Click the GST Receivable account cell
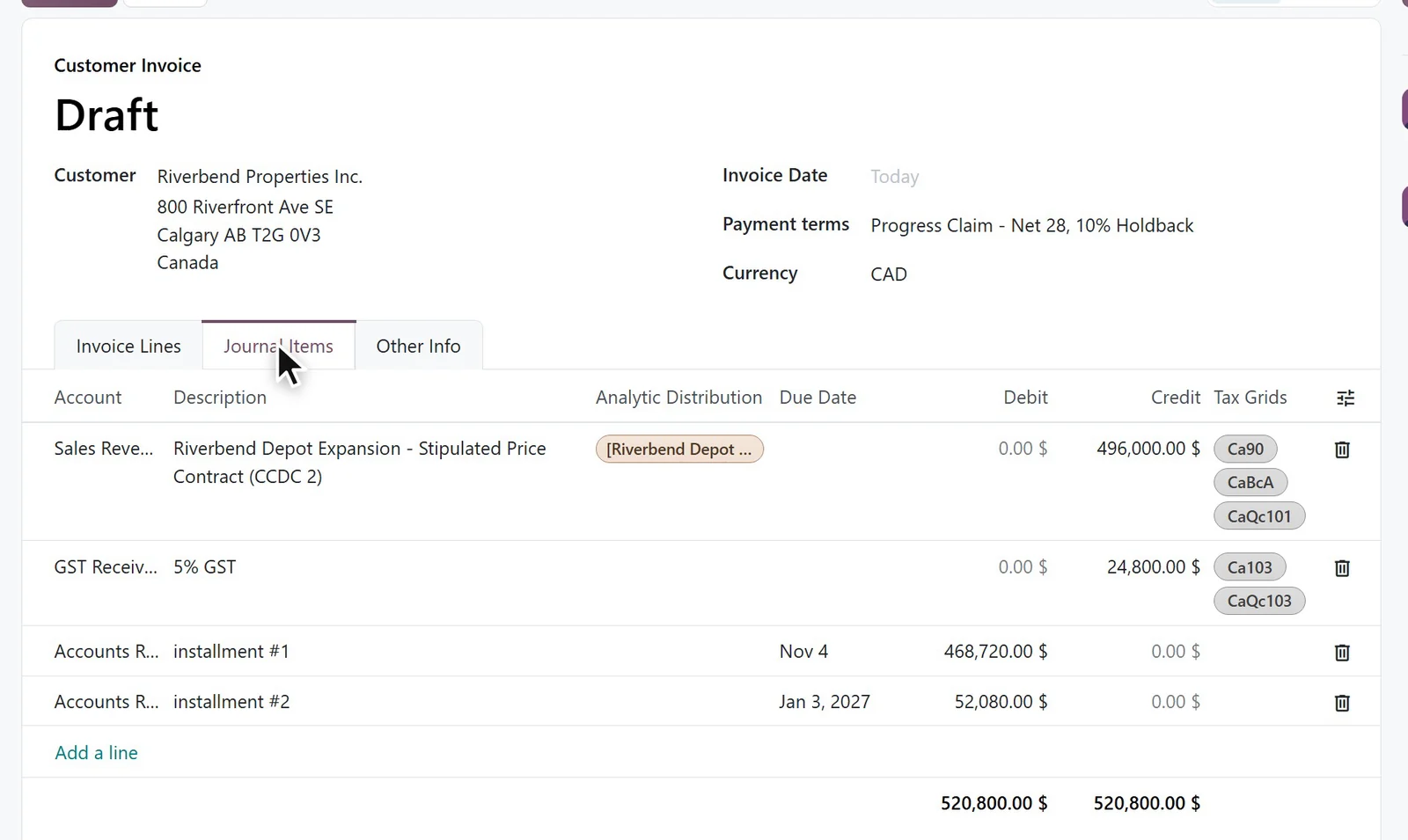The height and width of the screenshot is (840, 1408). pos(106,567)
